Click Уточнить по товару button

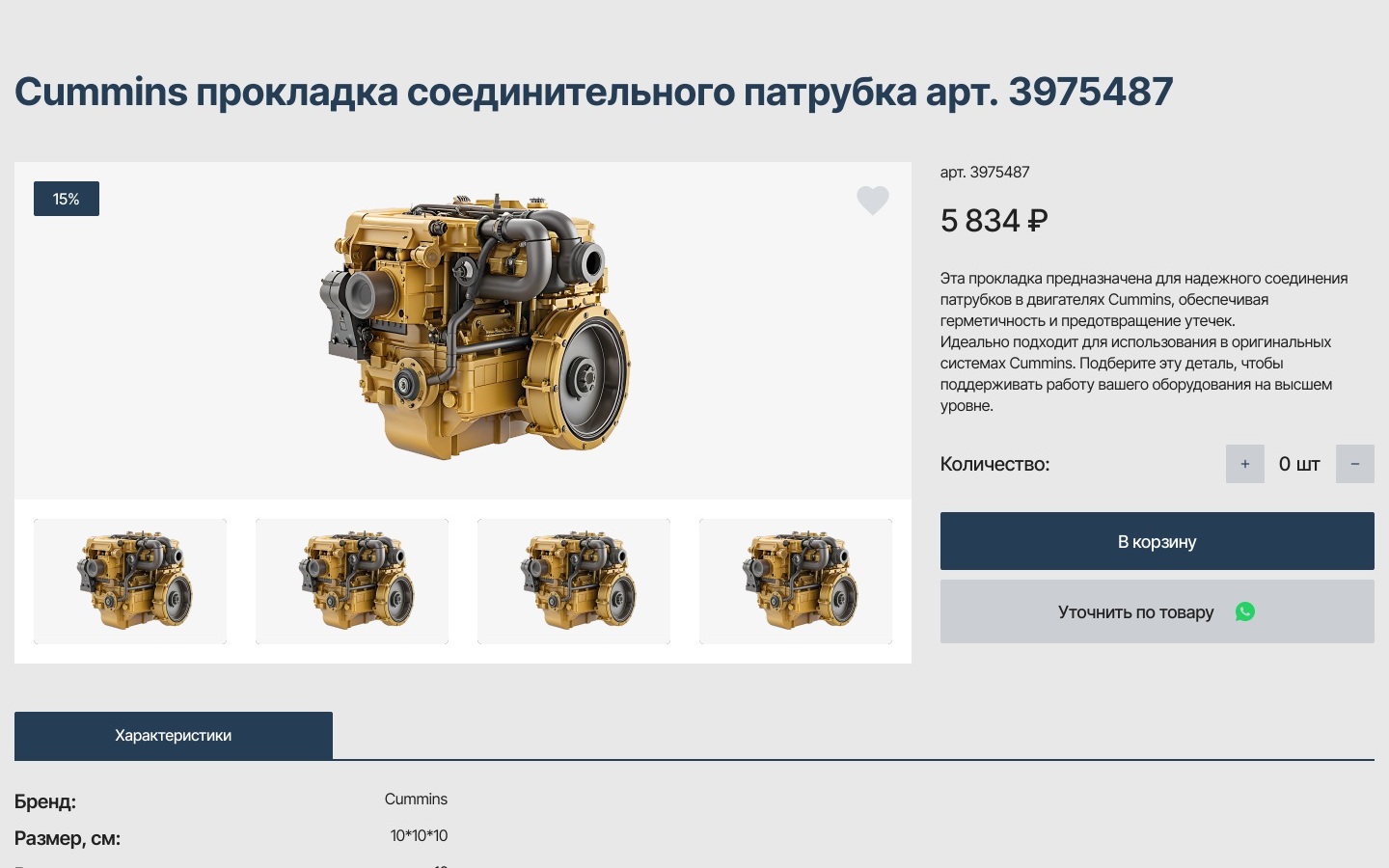pyautogui.click(x=1157, y=611)
